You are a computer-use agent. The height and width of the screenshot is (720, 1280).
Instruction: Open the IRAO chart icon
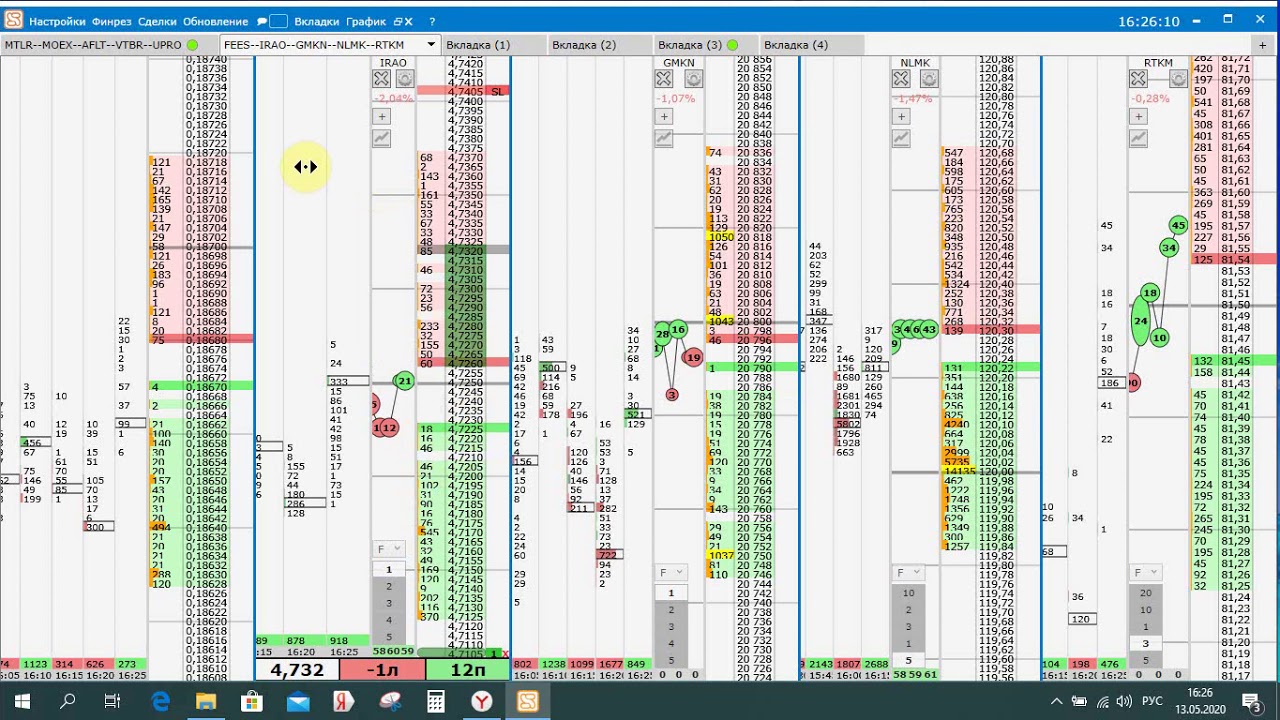click(x=381, y=138)
